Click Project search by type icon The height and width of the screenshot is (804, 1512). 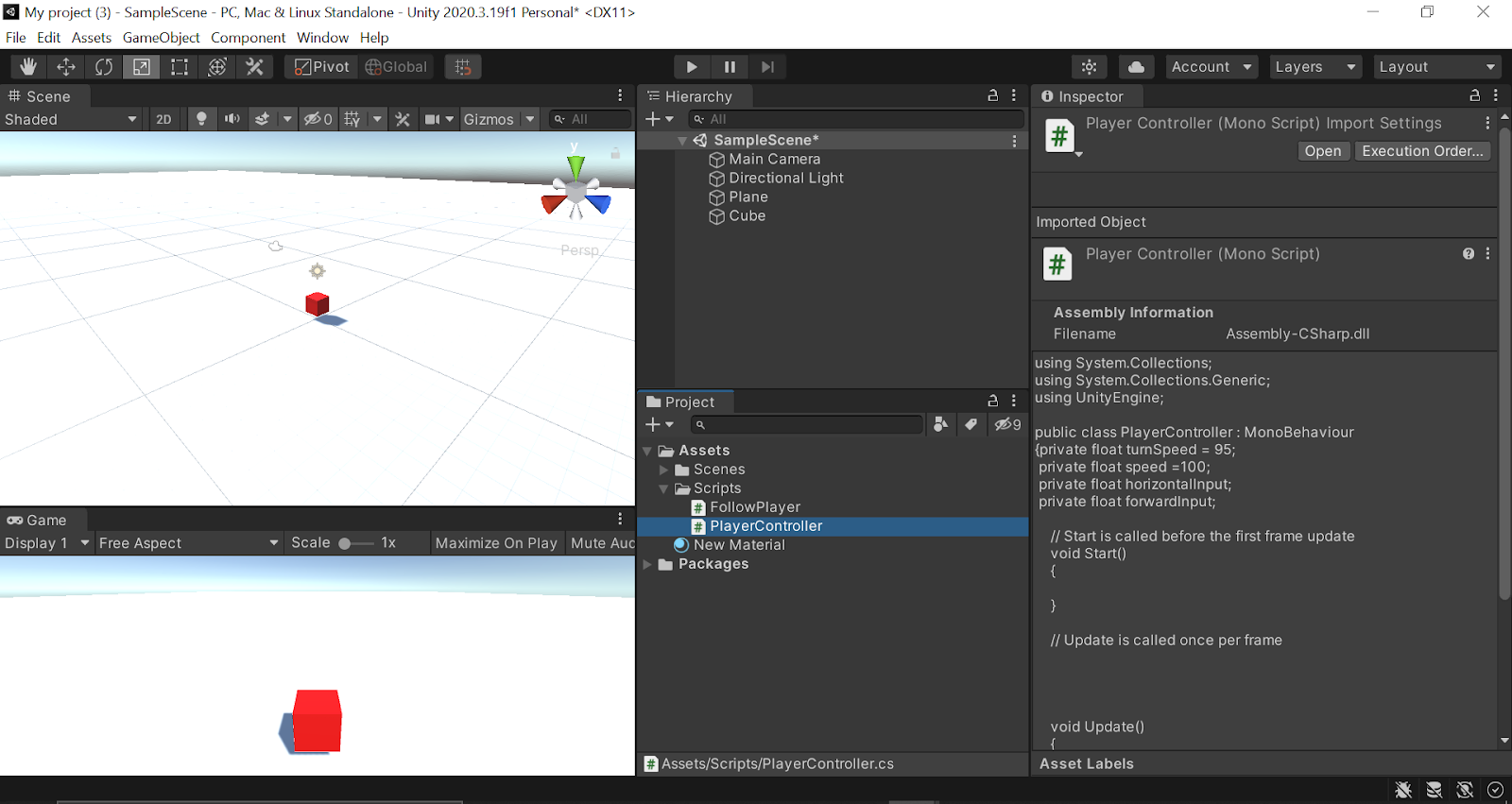click(x=940, y=424)
